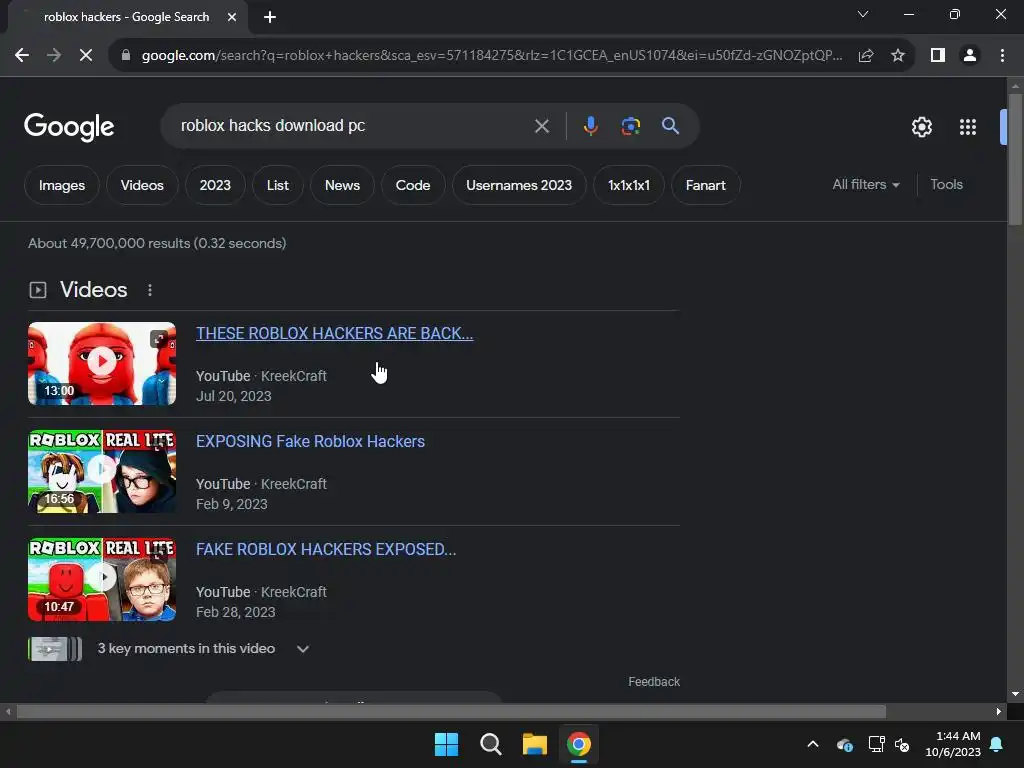The width and height of the screenshot is (1024, 768).
Task: Stop loading the page
Action: 86,56
